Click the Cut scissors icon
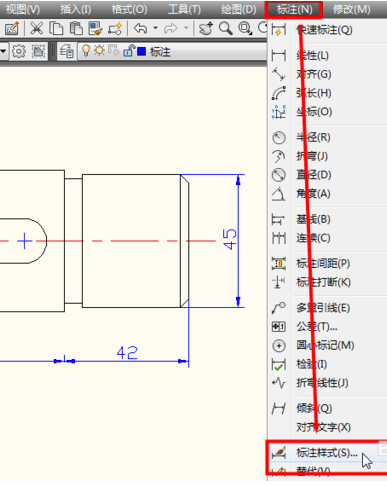The image size is (387, 485). (37, 29)
